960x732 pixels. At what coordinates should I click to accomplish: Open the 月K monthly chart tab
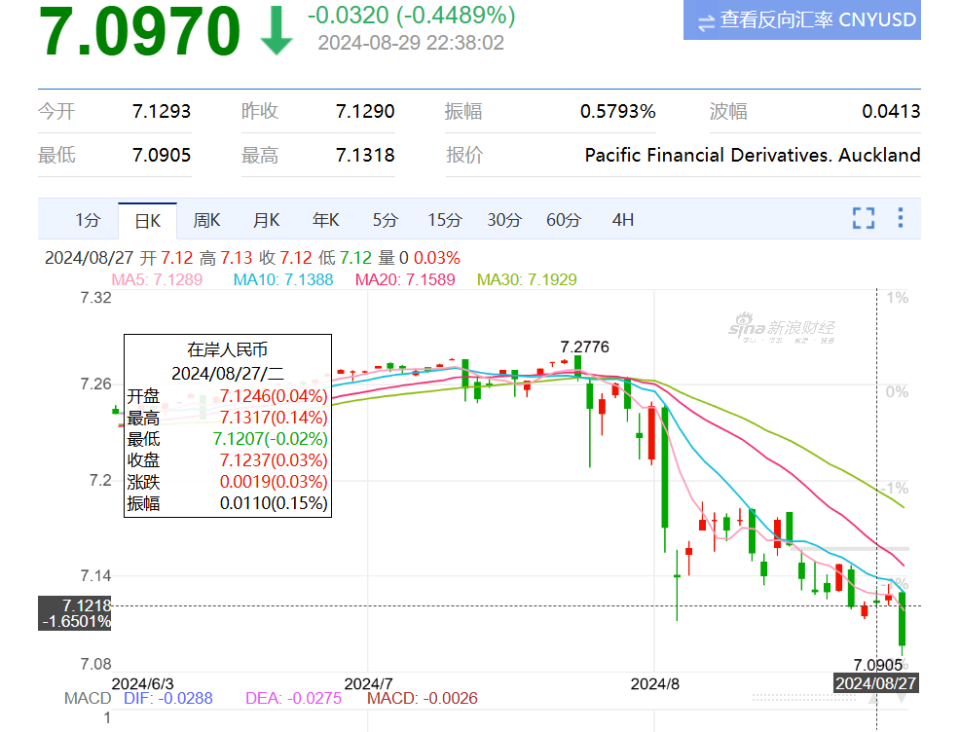[266, 220]
